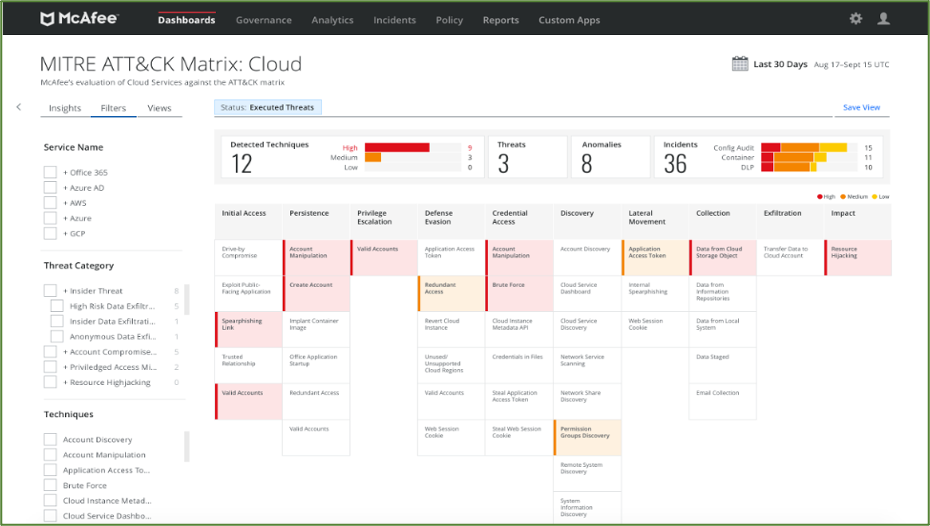Check the Office 365 service checkbox
This screenshot has width=930, height=526.
click(50, 172)
